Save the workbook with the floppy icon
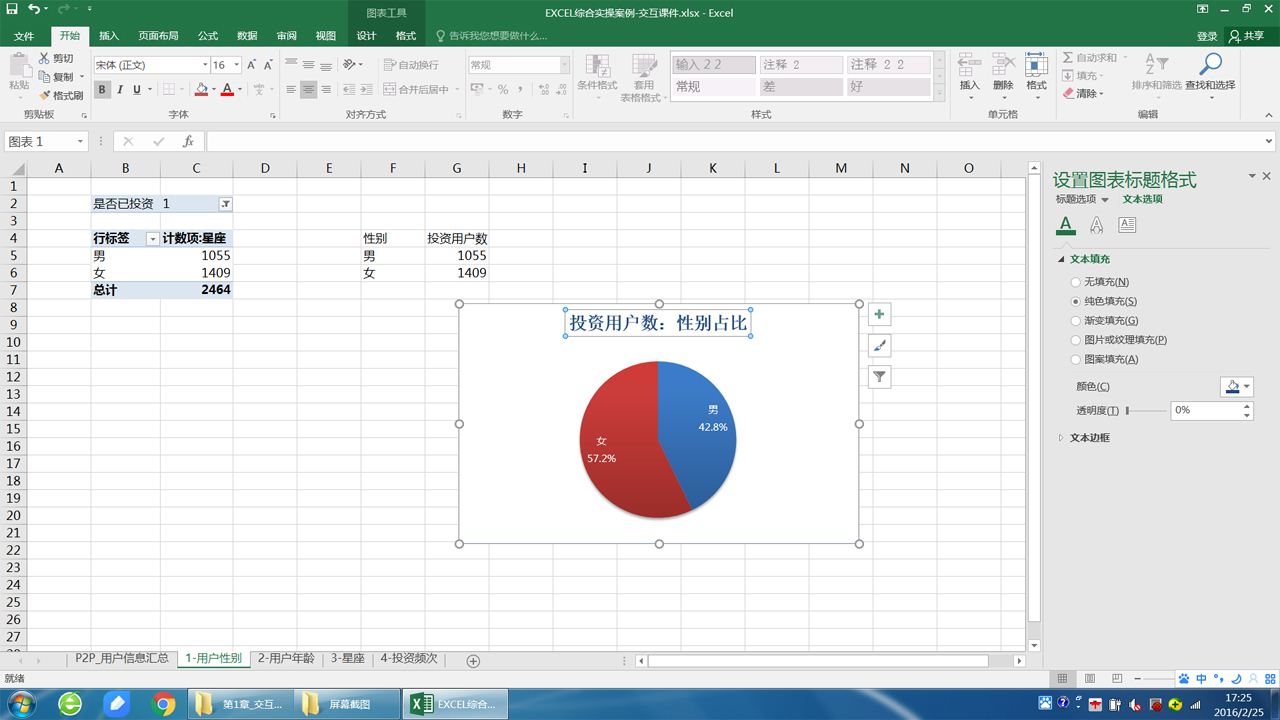This screenshot has width=1280, height=720. click(x=12, y=10)
